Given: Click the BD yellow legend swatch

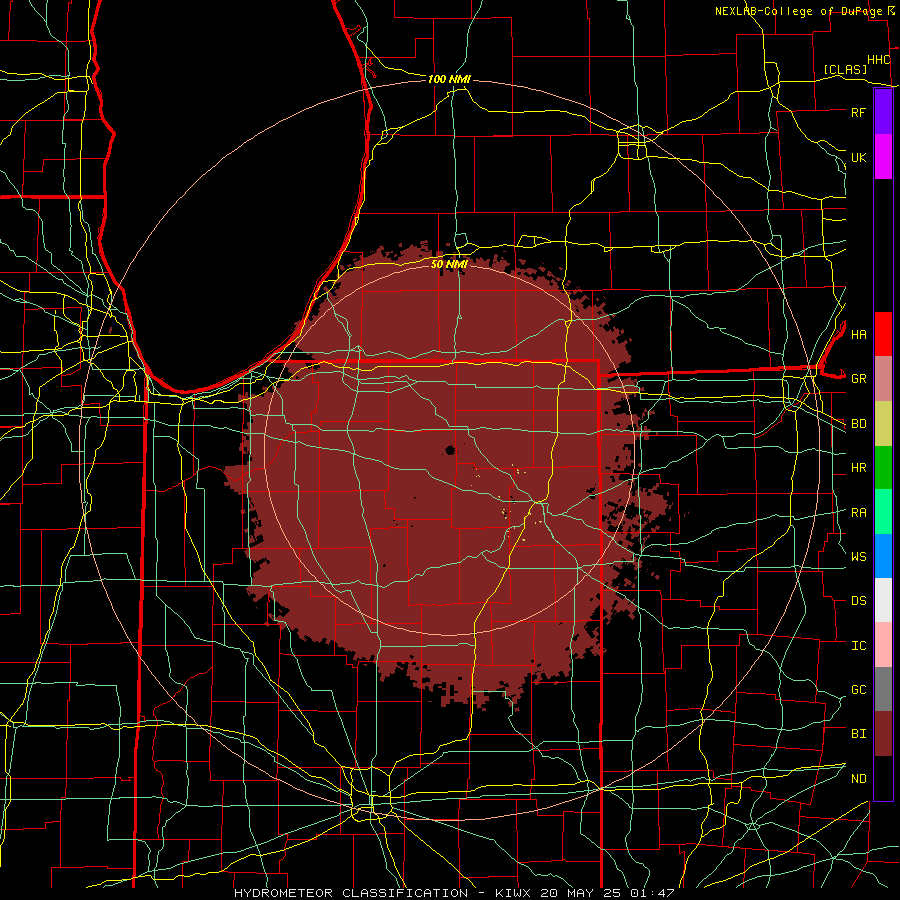Looking at the screenshot, I should coord(883,424).
